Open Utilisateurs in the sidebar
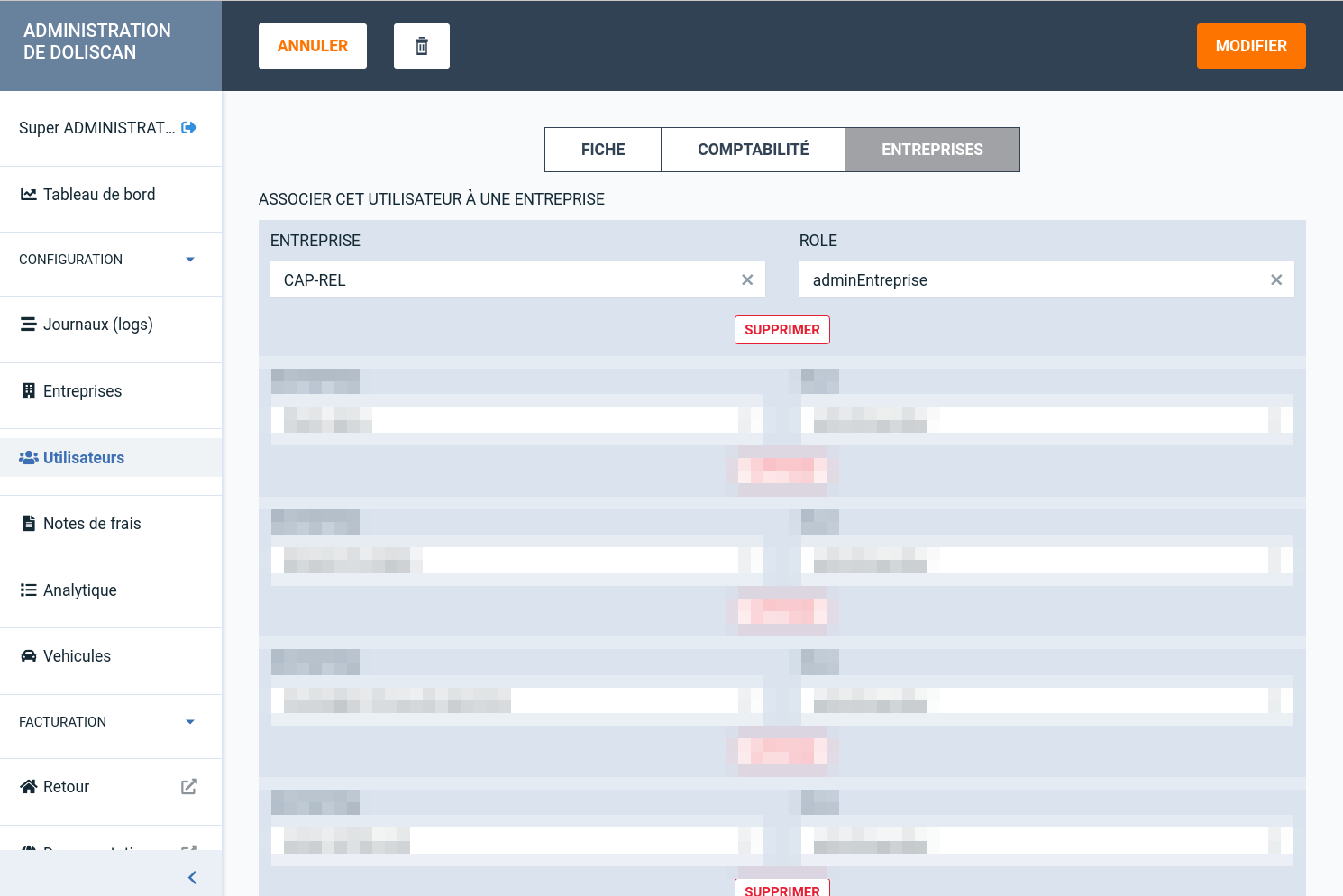This screenshot has width=1343, height=896. [111, 458]
